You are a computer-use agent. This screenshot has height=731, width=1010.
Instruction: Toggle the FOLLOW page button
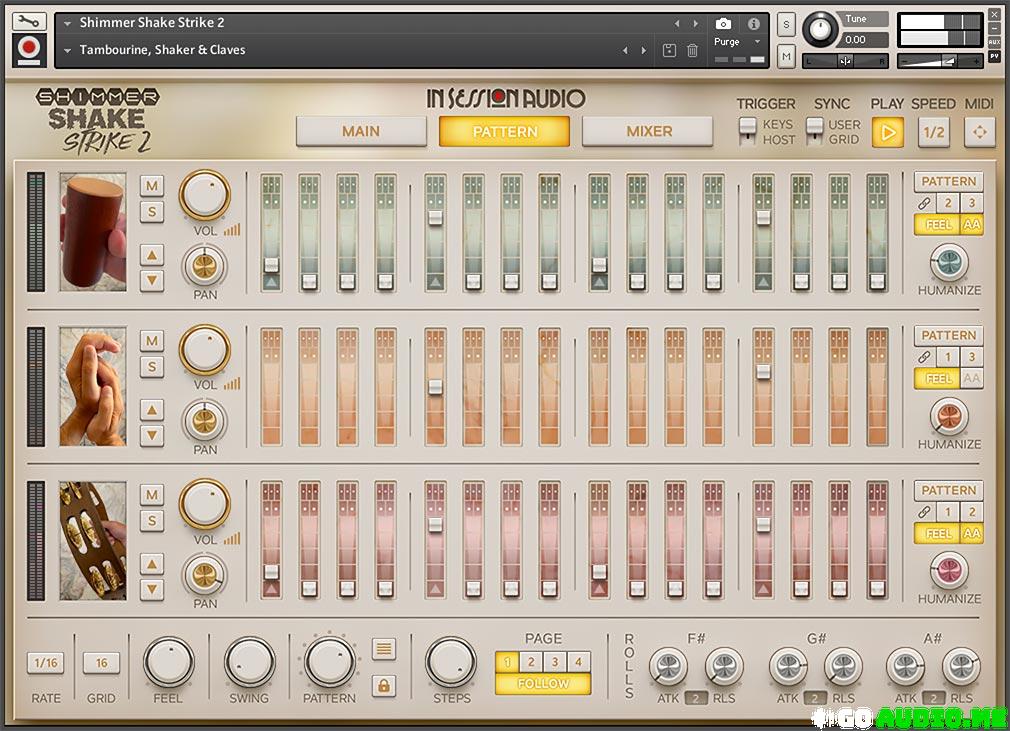pyautogui.click(x=543, y=683)
